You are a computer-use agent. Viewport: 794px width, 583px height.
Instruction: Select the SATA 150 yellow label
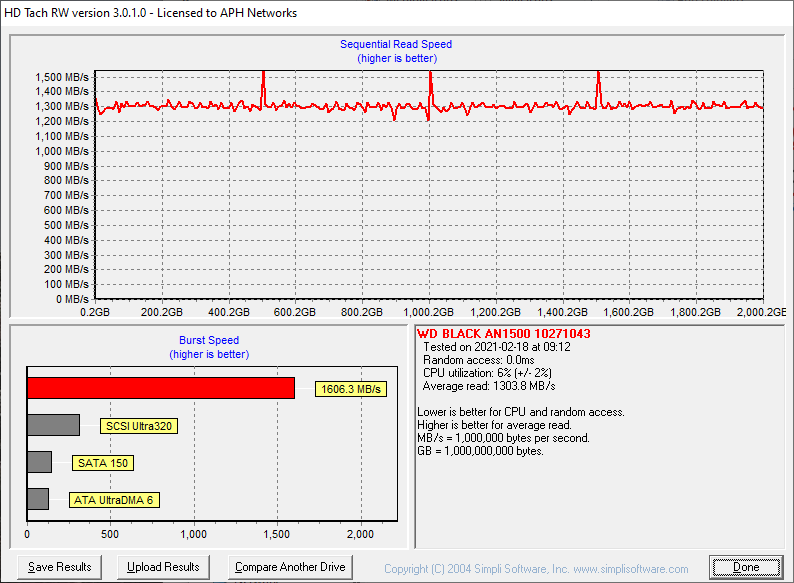click(x=103, y=463)
